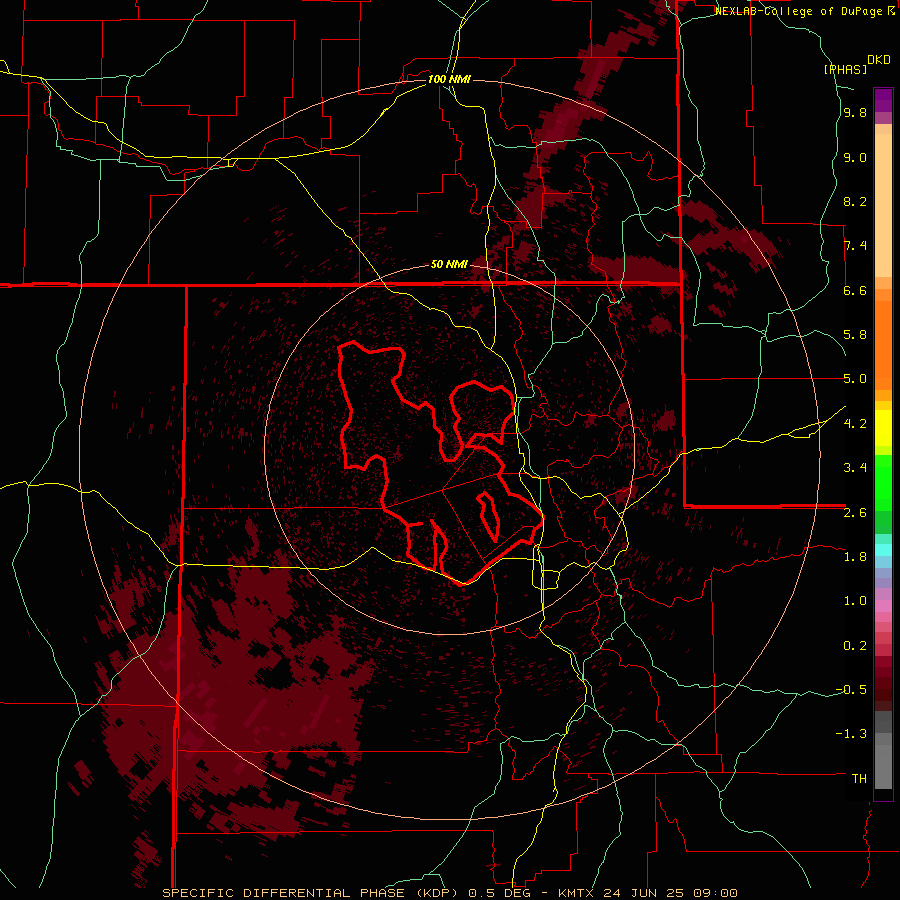
Task: Click the DKD label above the color scale
Action: [878, 60]
